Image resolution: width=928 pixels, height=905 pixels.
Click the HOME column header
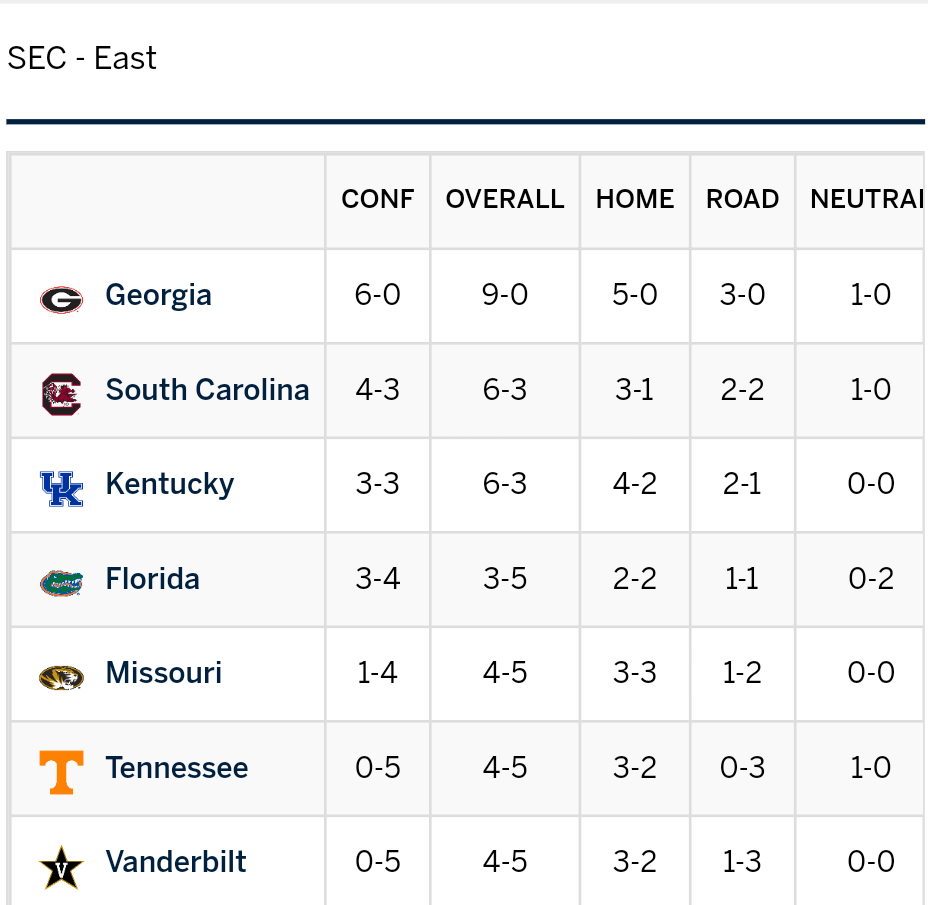635,199
